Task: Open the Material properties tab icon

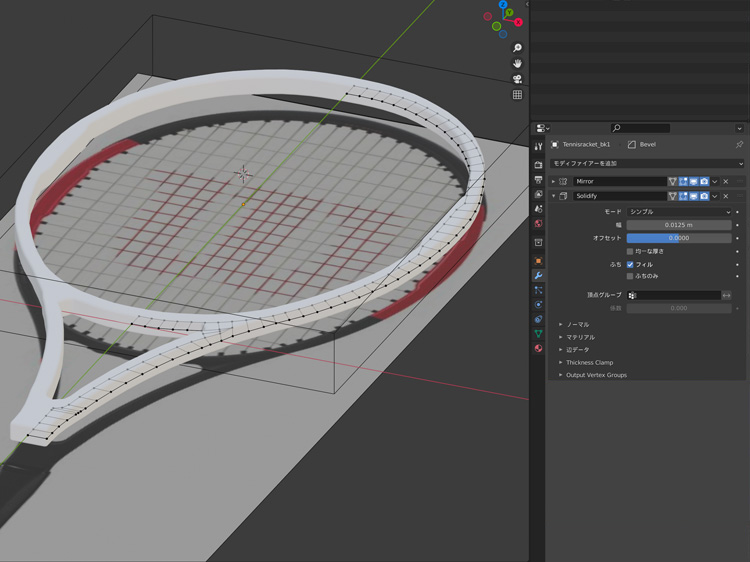Action: pos(539,348)
